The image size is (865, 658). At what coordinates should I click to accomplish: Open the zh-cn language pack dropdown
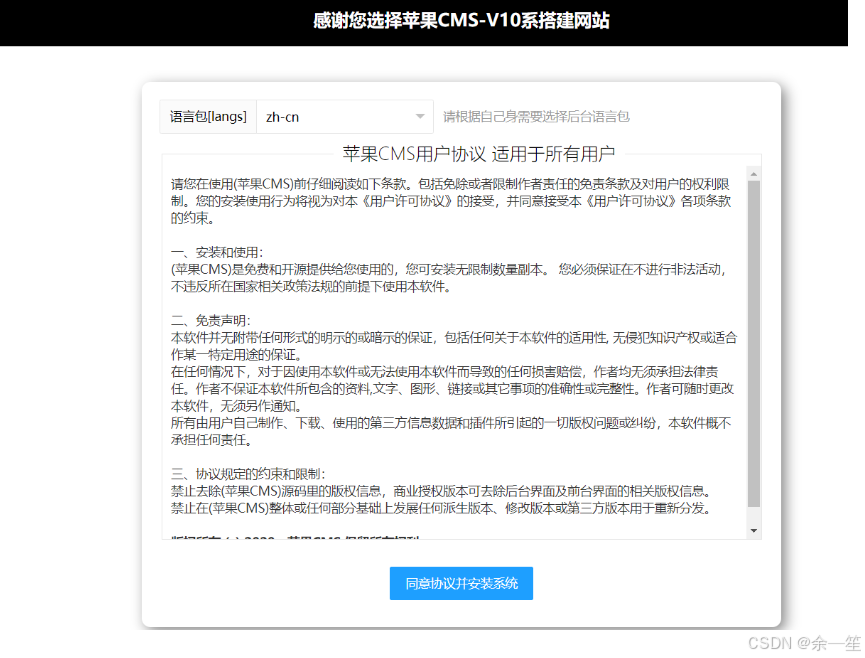click(x=345, y=116)
